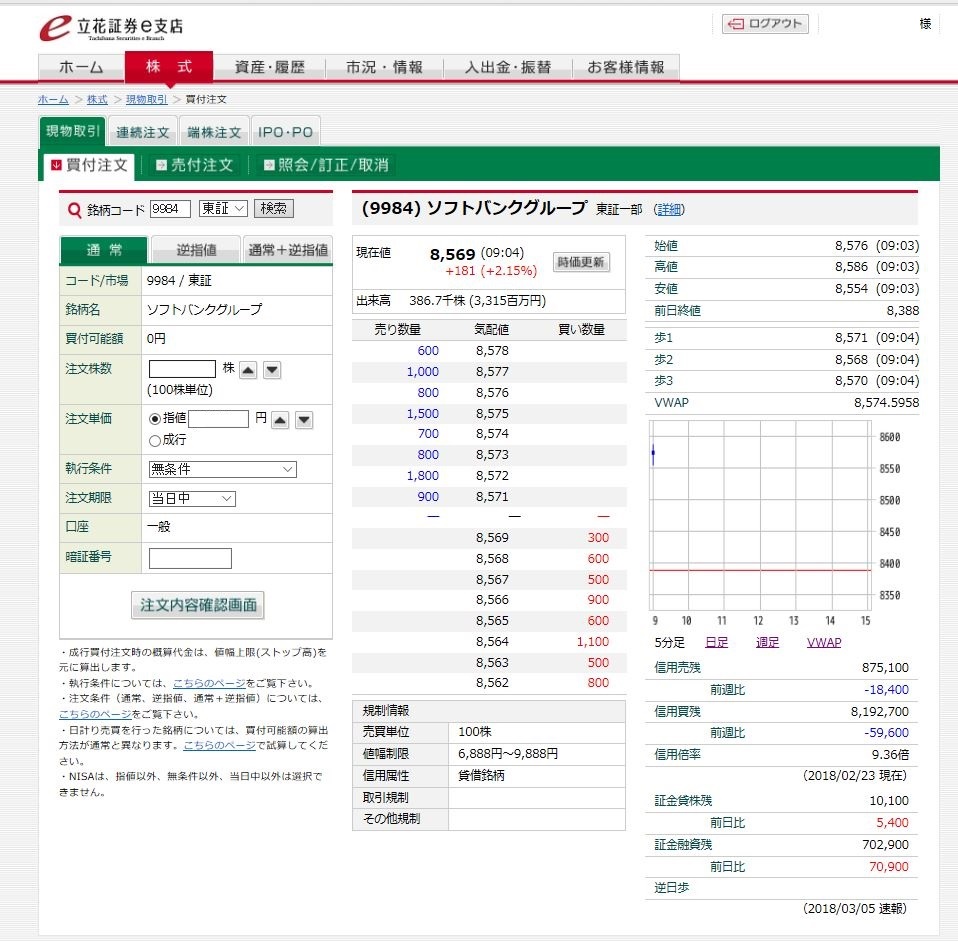Click the ホーム breadcrumb link
The image size is (958, 941).
tap(53, 99)
